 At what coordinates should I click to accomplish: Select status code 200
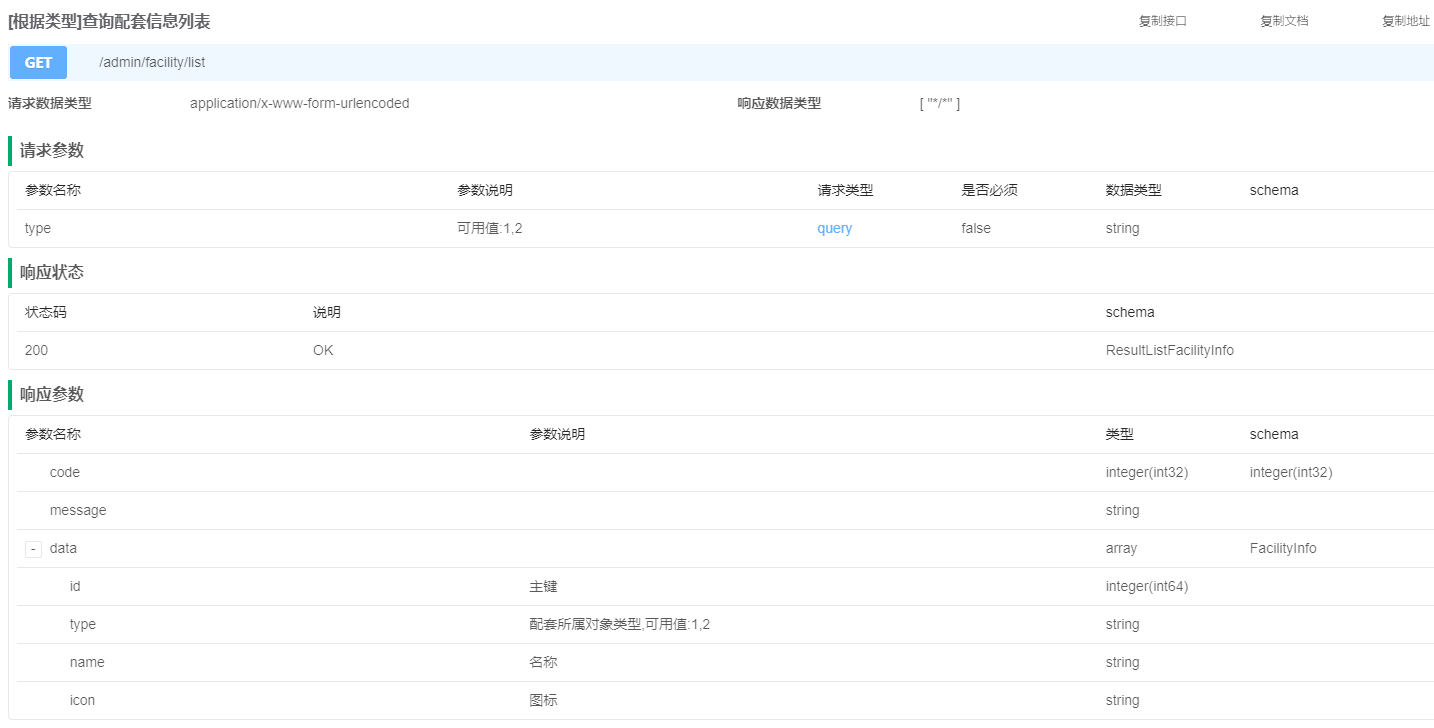(36, 350)
